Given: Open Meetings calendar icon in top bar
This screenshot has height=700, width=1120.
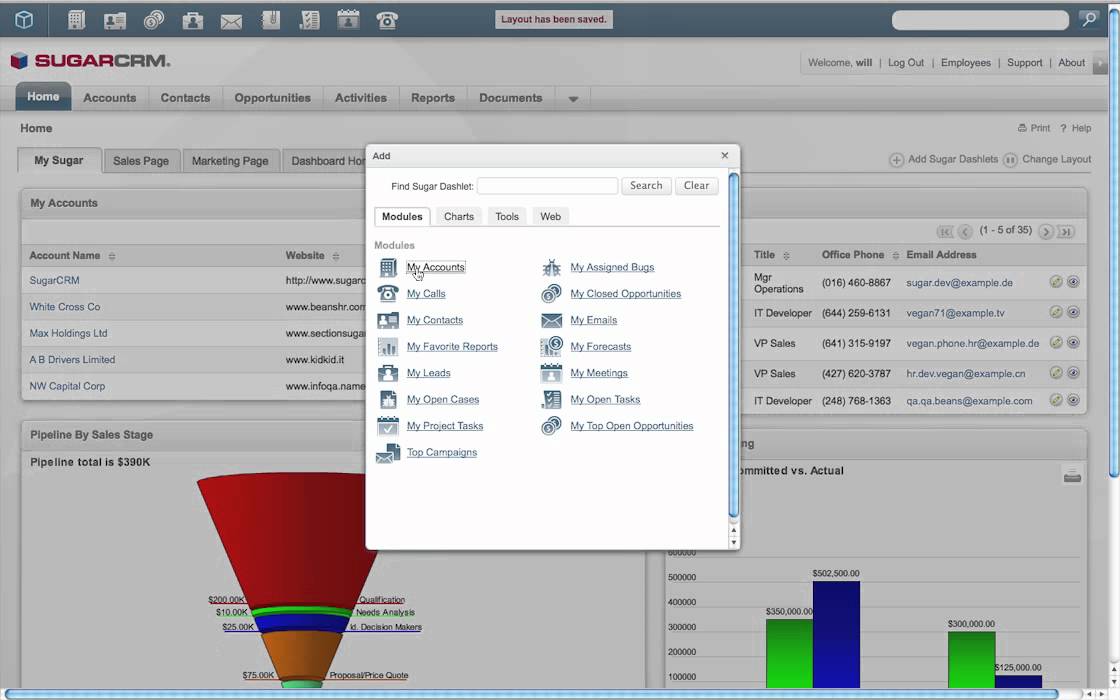Looking at the screenshot, I should click(348, 19).
